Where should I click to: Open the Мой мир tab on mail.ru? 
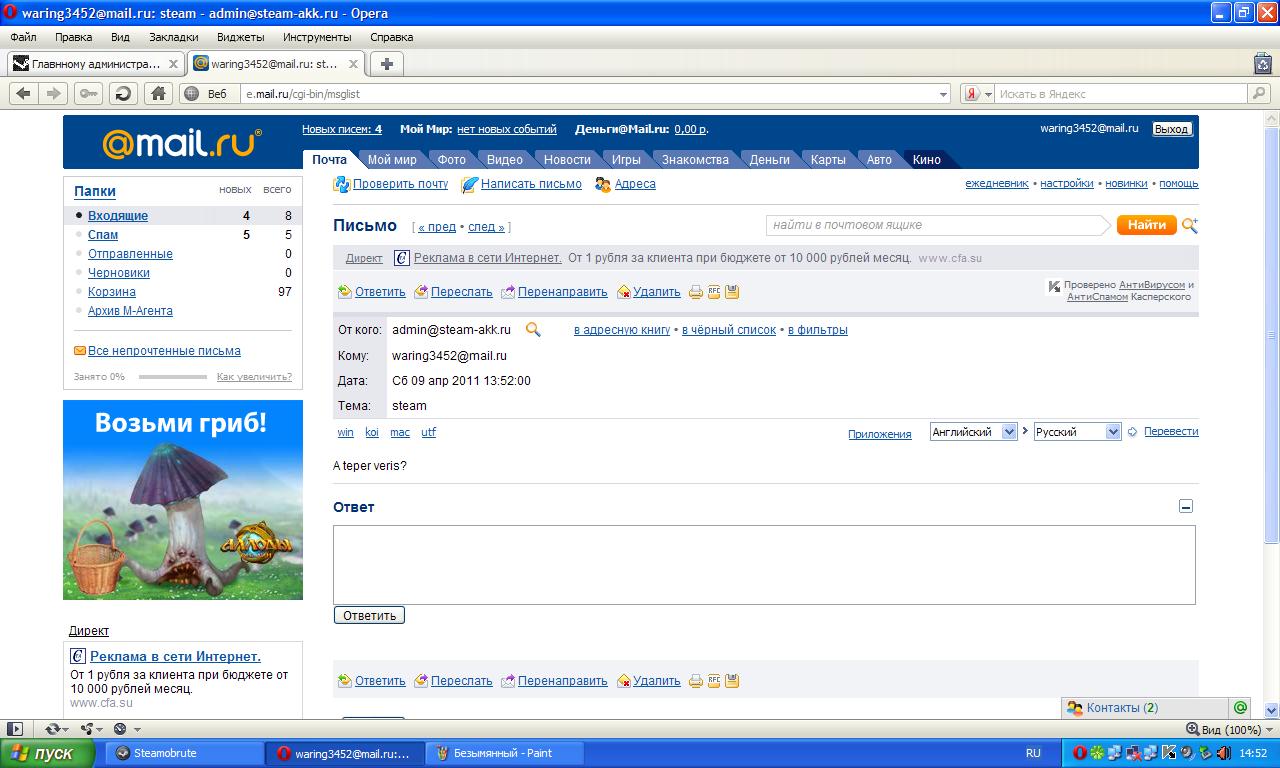392,159
